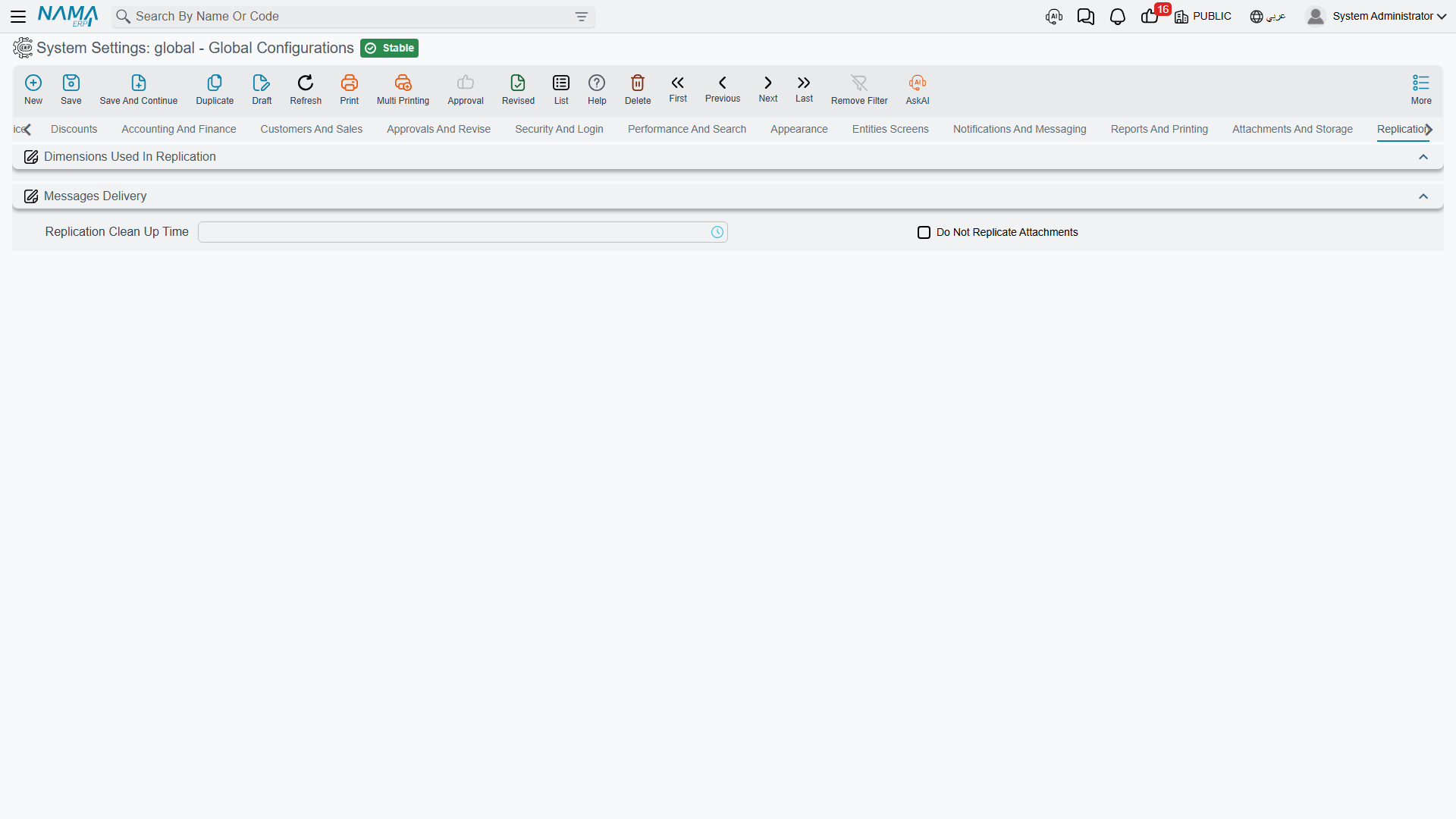Viewport: 1456px width, 819px height.
Task: Switch to the Discounts tab
Action: (x=74, y=129)
